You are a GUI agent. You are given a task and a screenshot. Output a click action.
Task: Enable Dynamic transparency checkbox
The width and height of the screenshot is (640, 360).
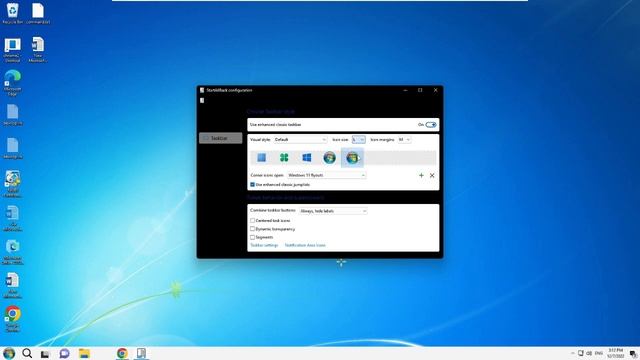coord(252,229)
